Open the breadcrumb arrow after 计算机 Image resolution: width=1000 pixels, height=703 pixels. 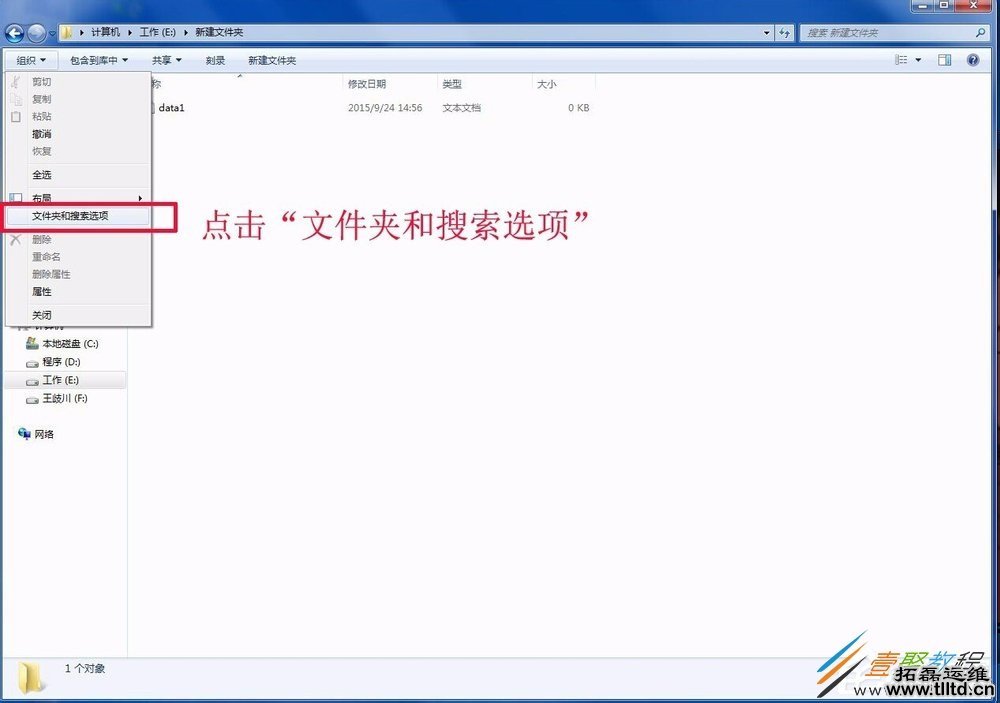(x=129, y=31)
